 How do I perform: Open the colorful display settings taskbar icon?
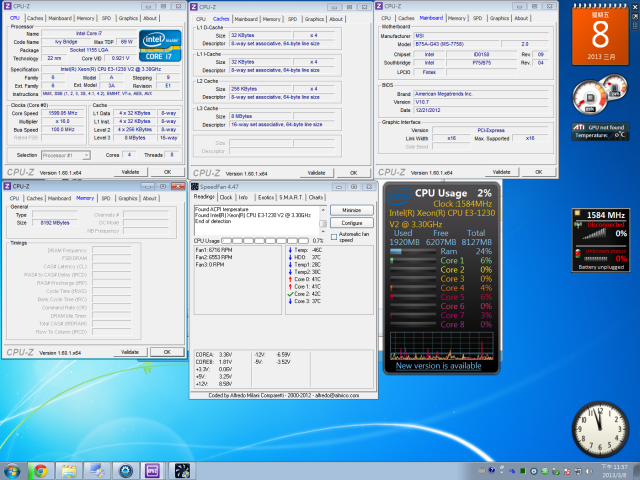coord(97,471)
